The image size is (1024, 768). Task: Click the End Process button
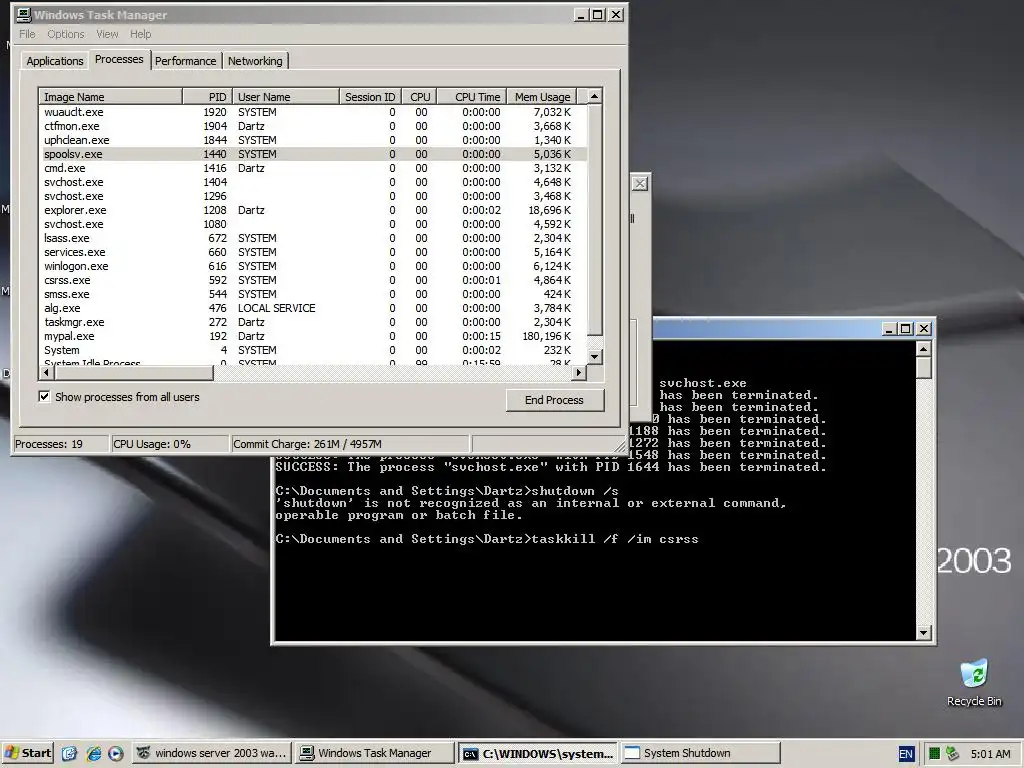tap(554, 400)
